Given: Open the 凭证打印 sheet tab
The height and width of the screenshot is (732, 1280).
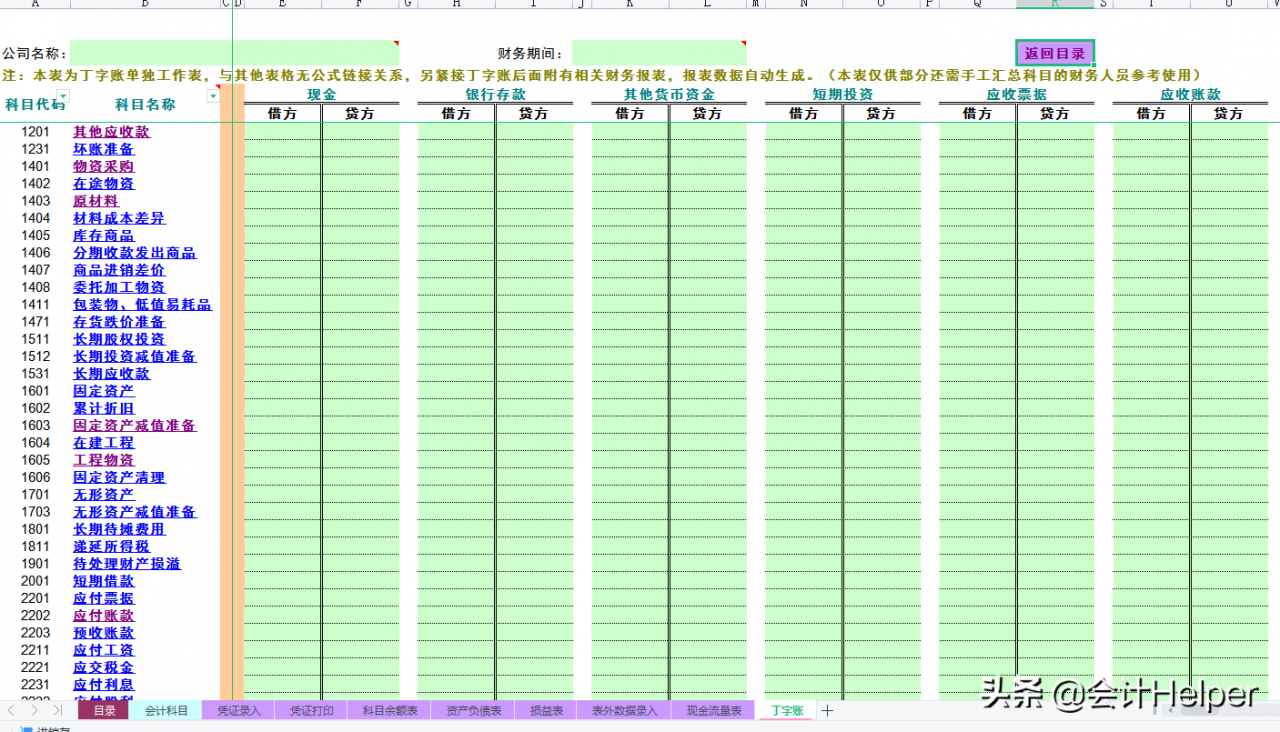Looking at the screenshot, I should coord(311,711).
